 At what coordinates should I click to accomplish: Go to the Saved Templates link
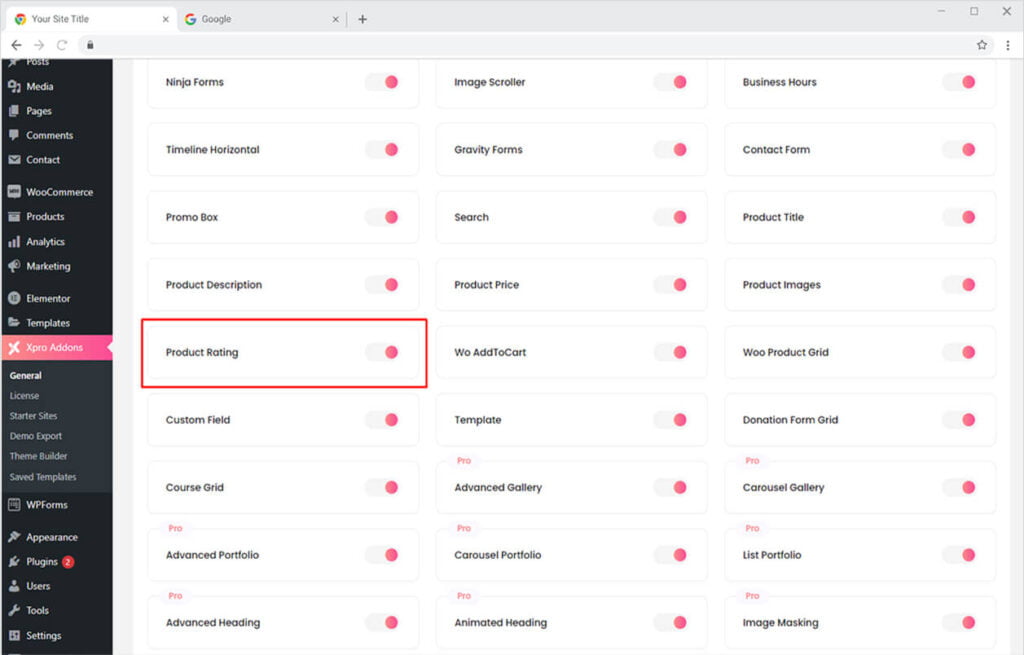click(x=43, y=477)
